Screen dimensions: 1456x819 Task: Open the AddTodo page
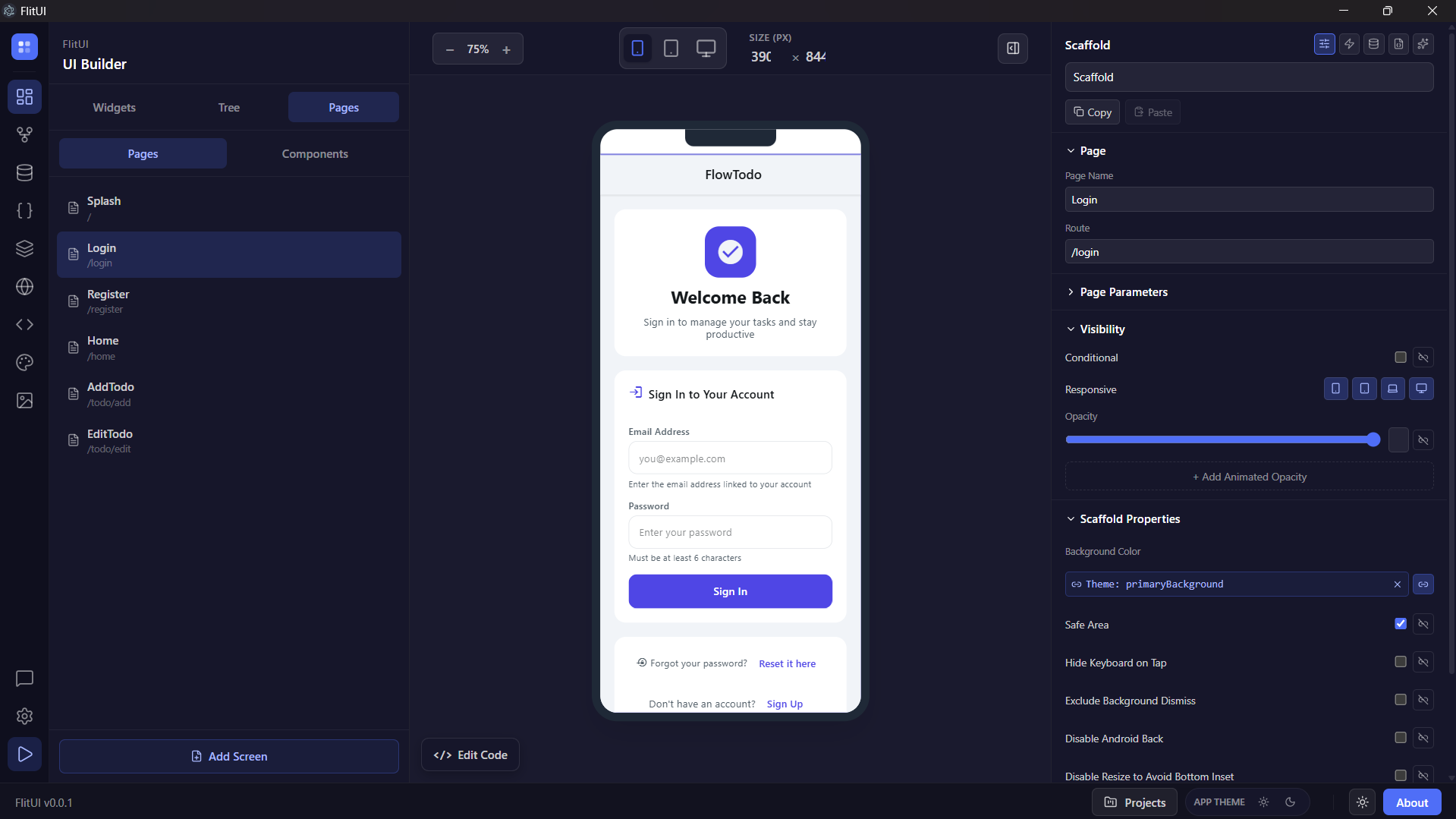point(229,394)
